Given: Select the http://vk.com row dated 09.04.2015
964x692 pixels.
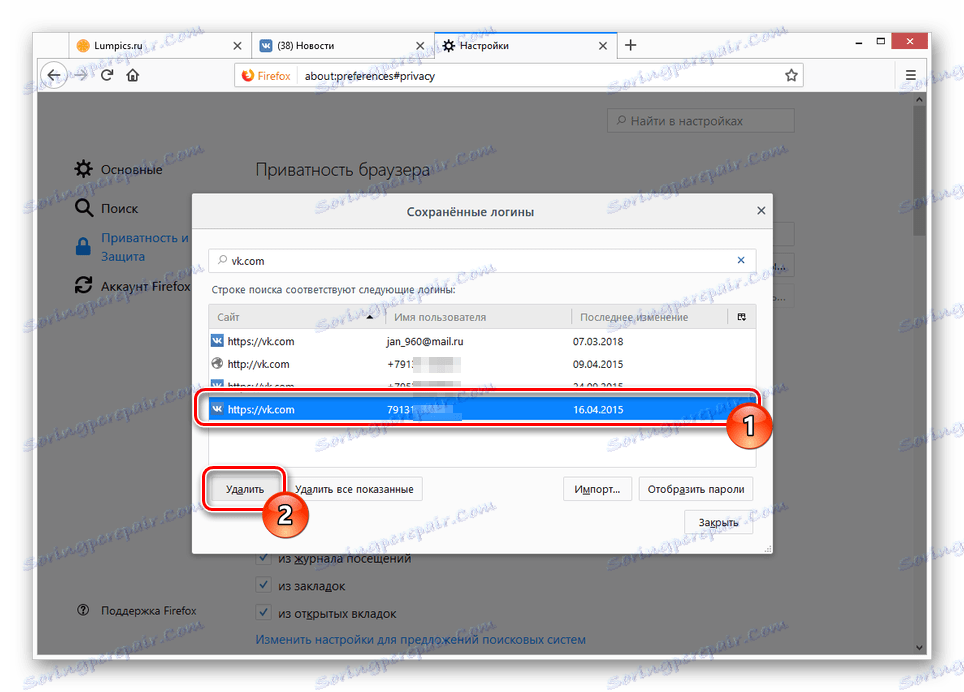Looking at the screenshot, I should [x=482, y=364].
